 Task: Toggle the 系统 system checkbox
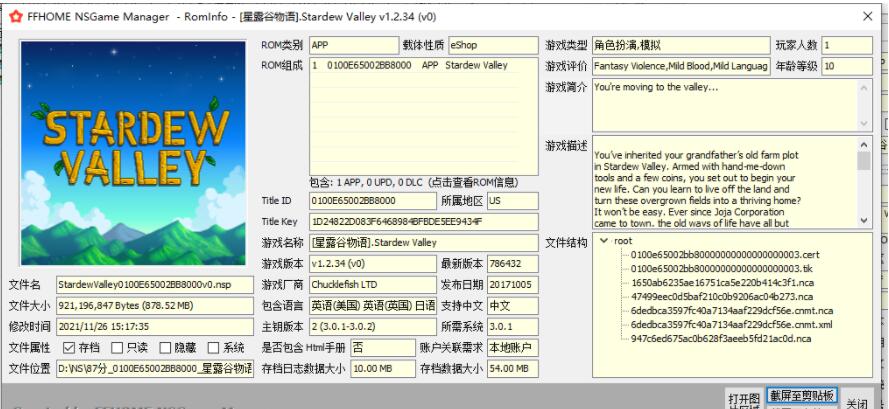(x=213, y=347)
